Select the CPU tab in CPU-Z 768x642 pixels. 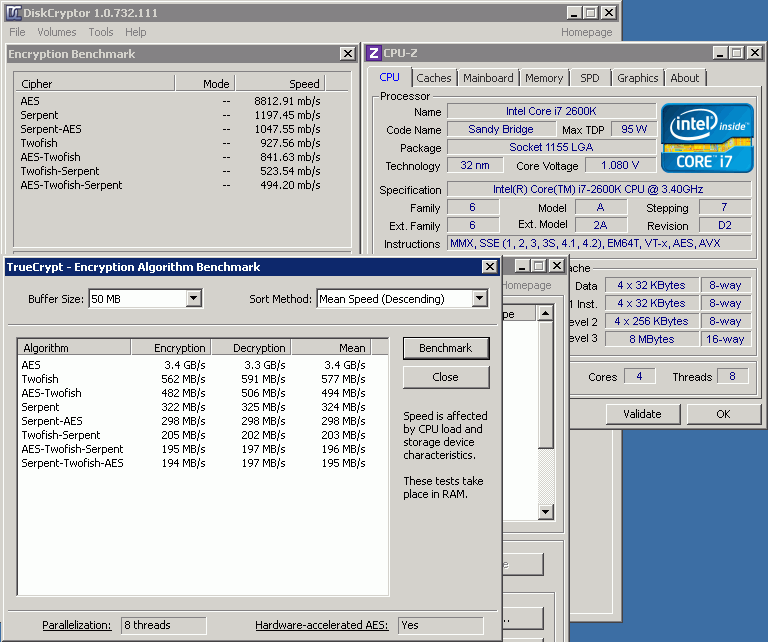pos(389,77)
